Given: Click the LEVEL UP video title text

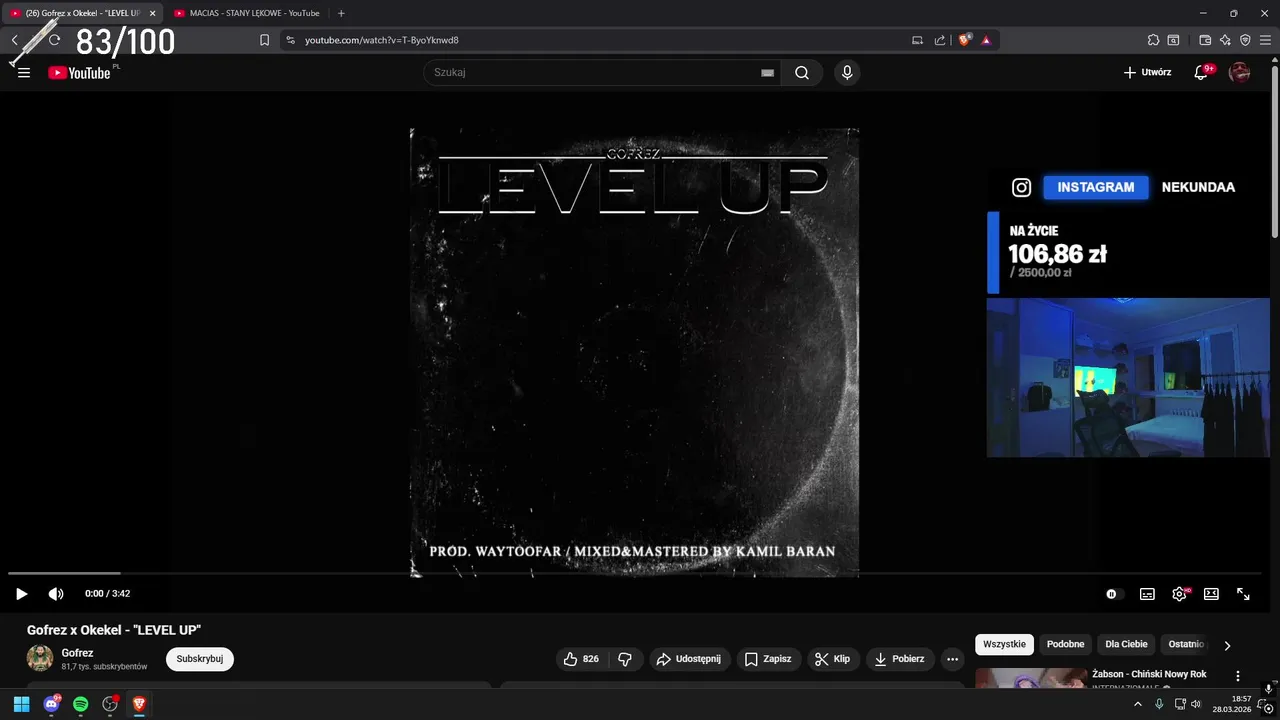Looking at the screenshot, I should pyautogui.click(x=114, y=630).
